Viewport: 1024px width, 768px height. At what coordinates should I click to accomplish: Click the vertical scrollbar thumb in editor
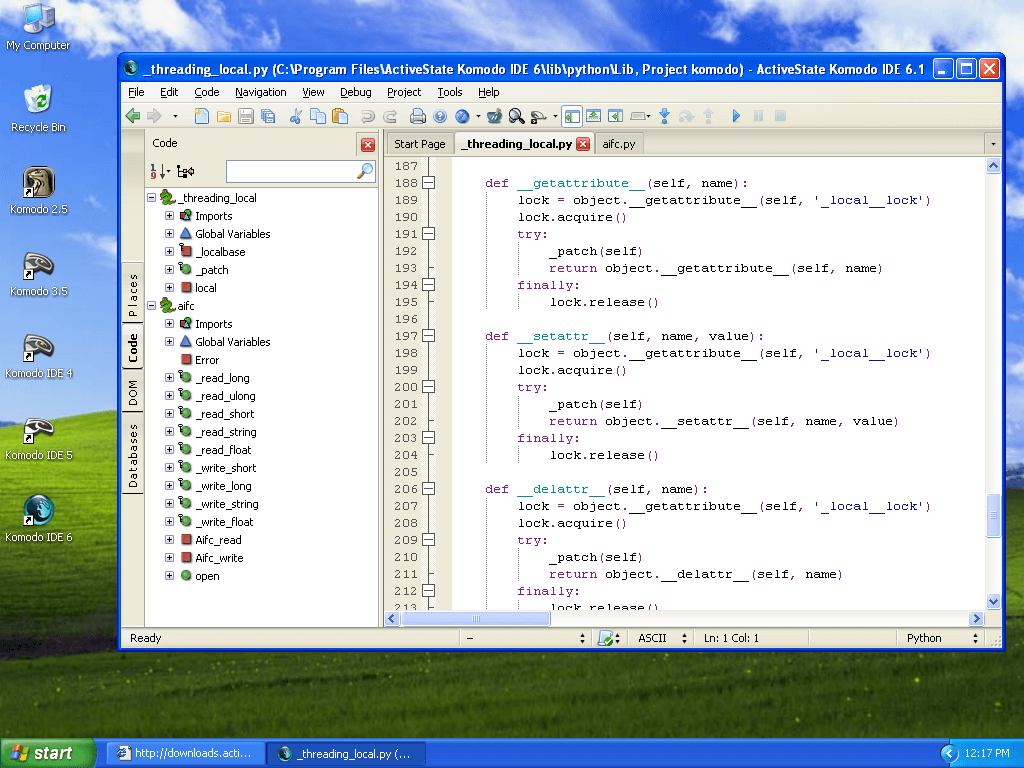tap(993, 515)
